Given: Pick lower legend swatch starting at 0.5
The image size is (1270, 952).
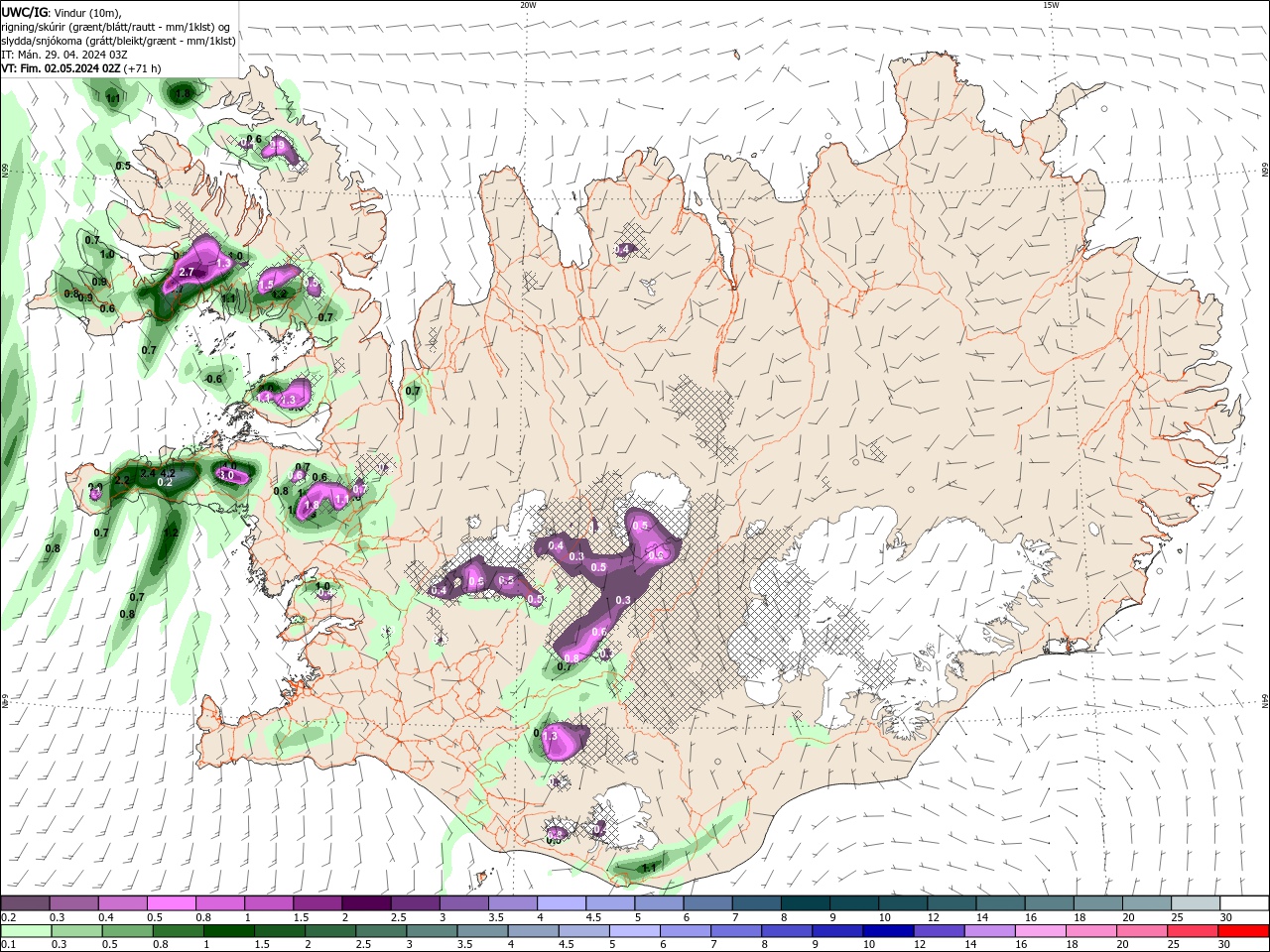Looking at the screenshot, I should [127, 931].
